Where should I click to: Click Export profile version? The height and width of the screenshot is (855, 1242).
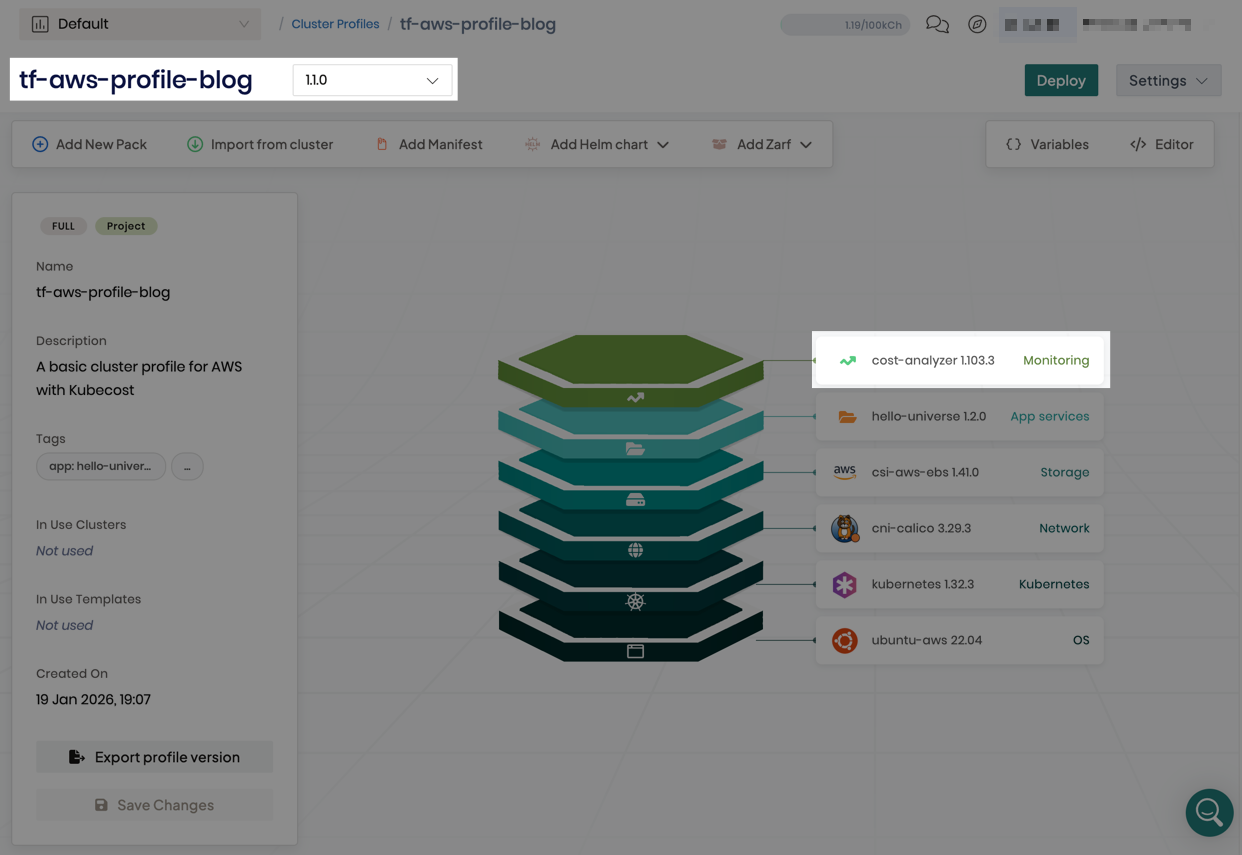[x=154, y=757]
